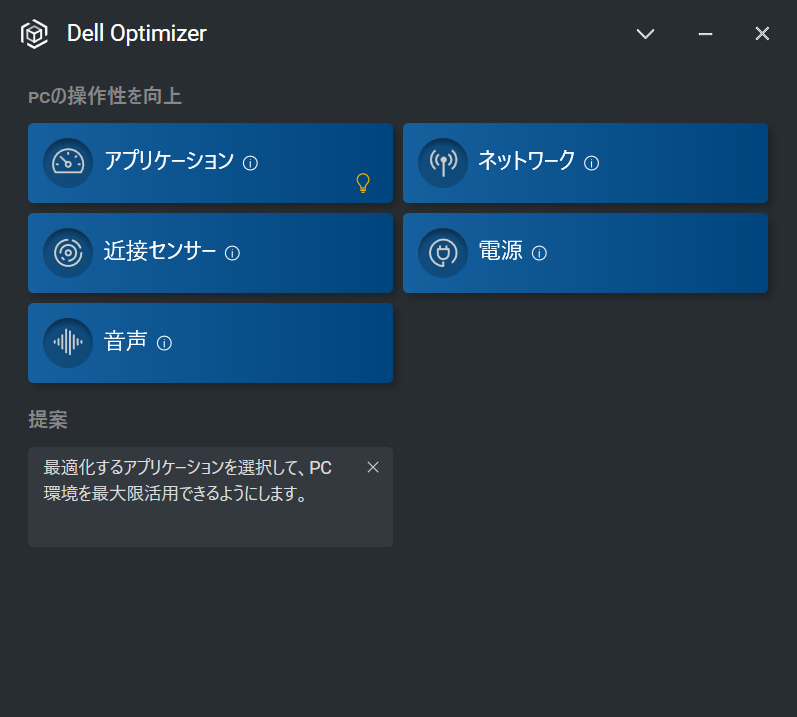The width and height of the screenshot is (797, 717).
Task: Click the 音声 waveform icon
Action: 68,343
